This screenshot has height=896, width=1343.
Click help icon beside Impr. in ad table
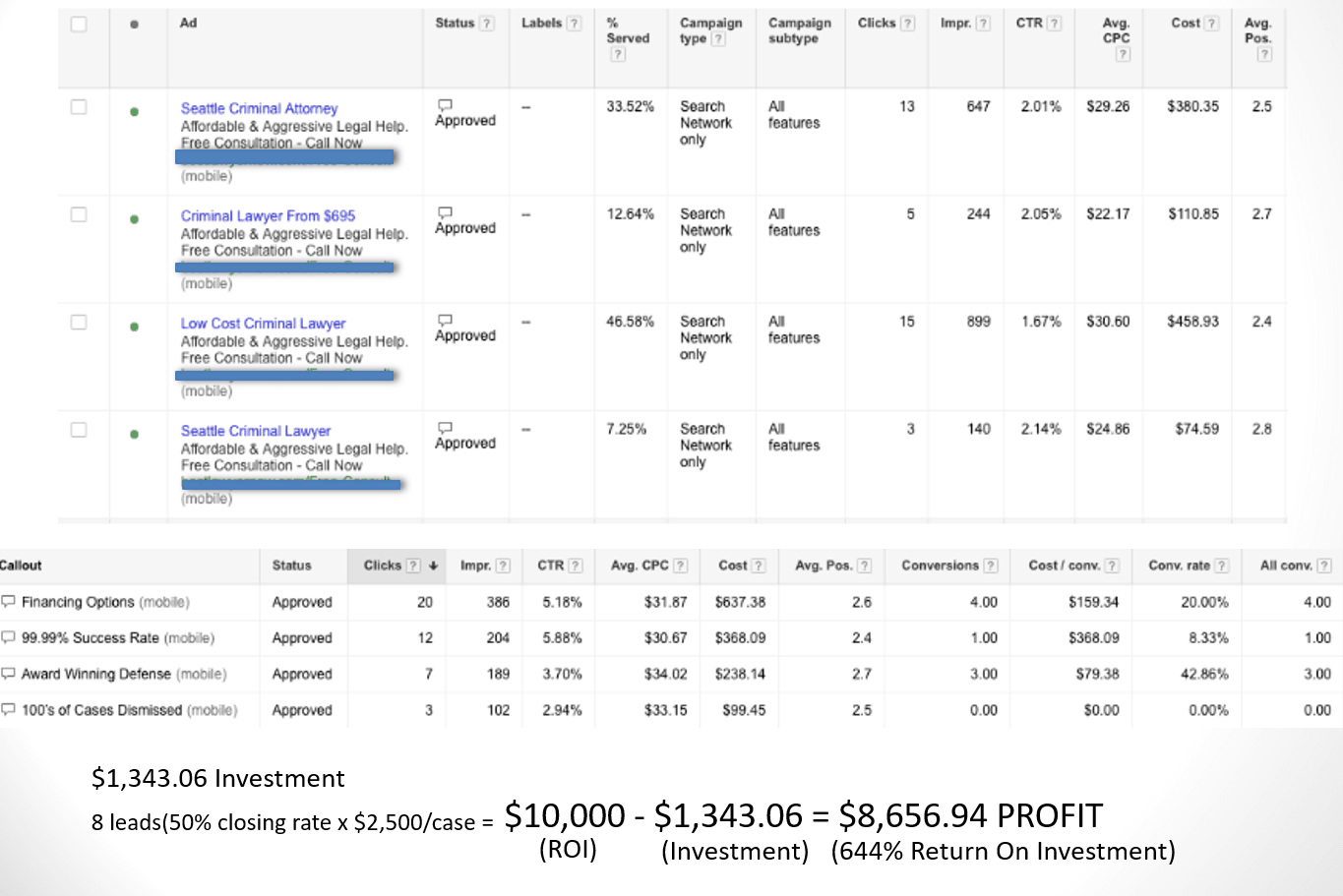[x=982, y=24]
